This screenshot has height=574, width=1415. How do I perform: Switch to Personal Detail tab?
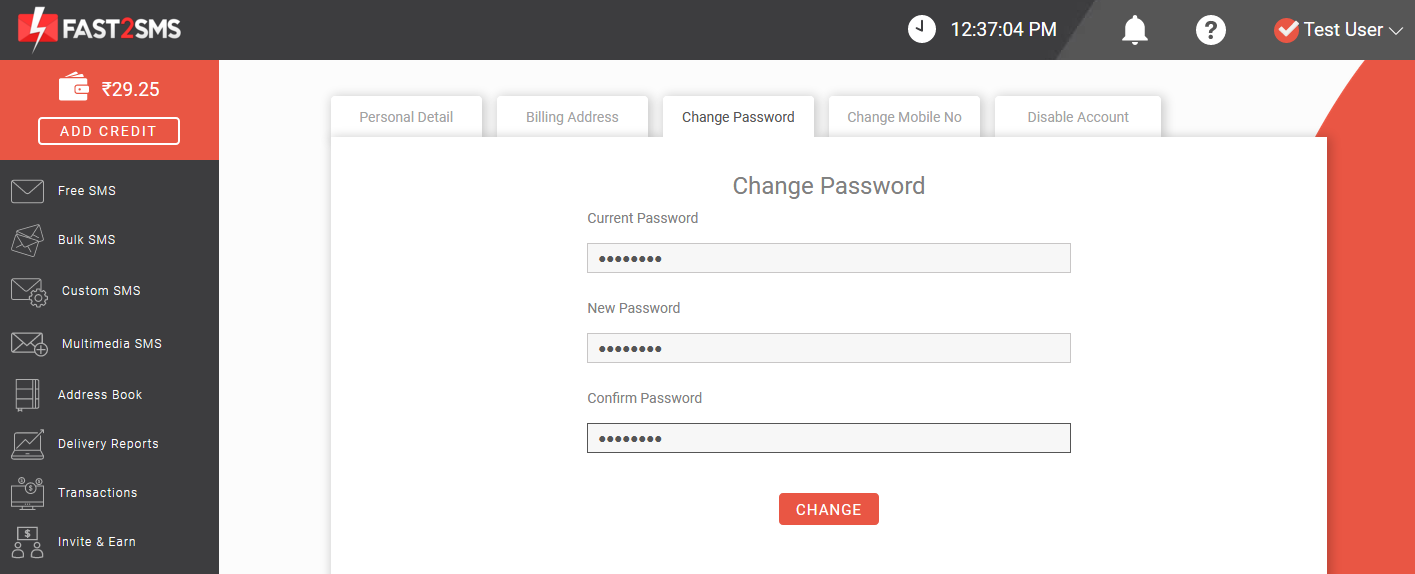[406, 117]
